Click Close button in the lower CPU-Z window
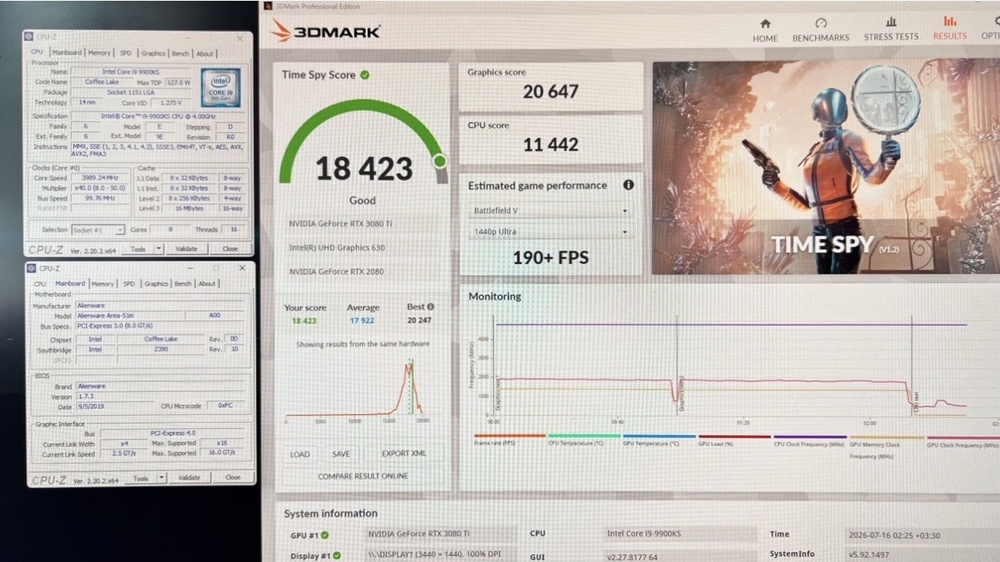The height and width of the screenshot is (562, 1000). point(233,477)
